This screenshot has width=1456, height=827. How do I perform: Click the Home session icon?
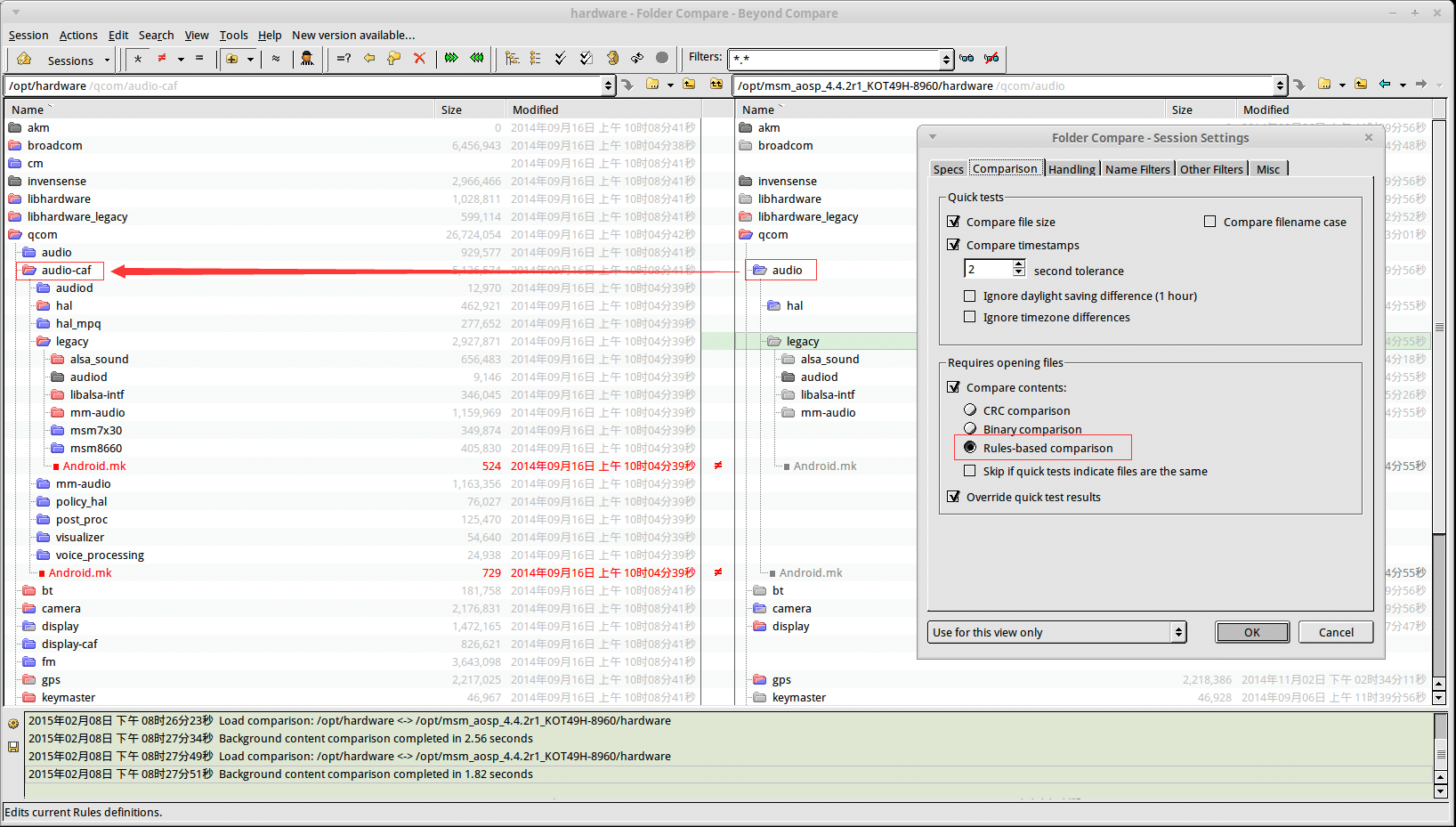24,59
